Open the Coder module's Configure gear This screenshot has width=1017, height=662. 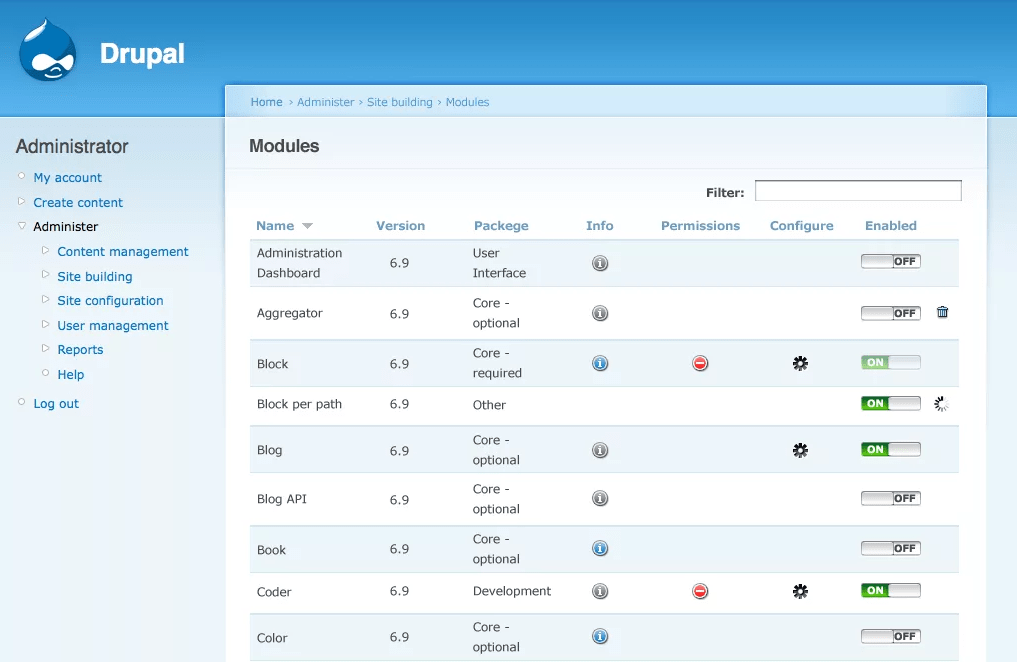click(x=800, y=591)
